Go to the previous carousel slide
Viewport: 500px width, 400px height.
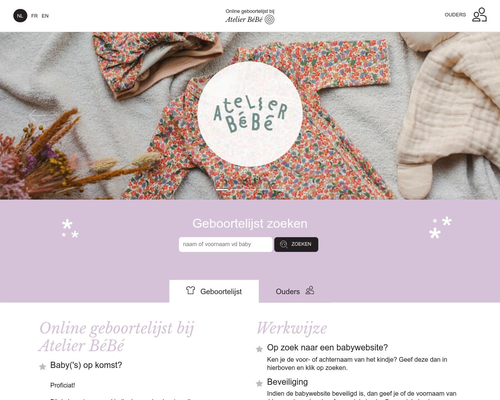click(x=36, y=116)
